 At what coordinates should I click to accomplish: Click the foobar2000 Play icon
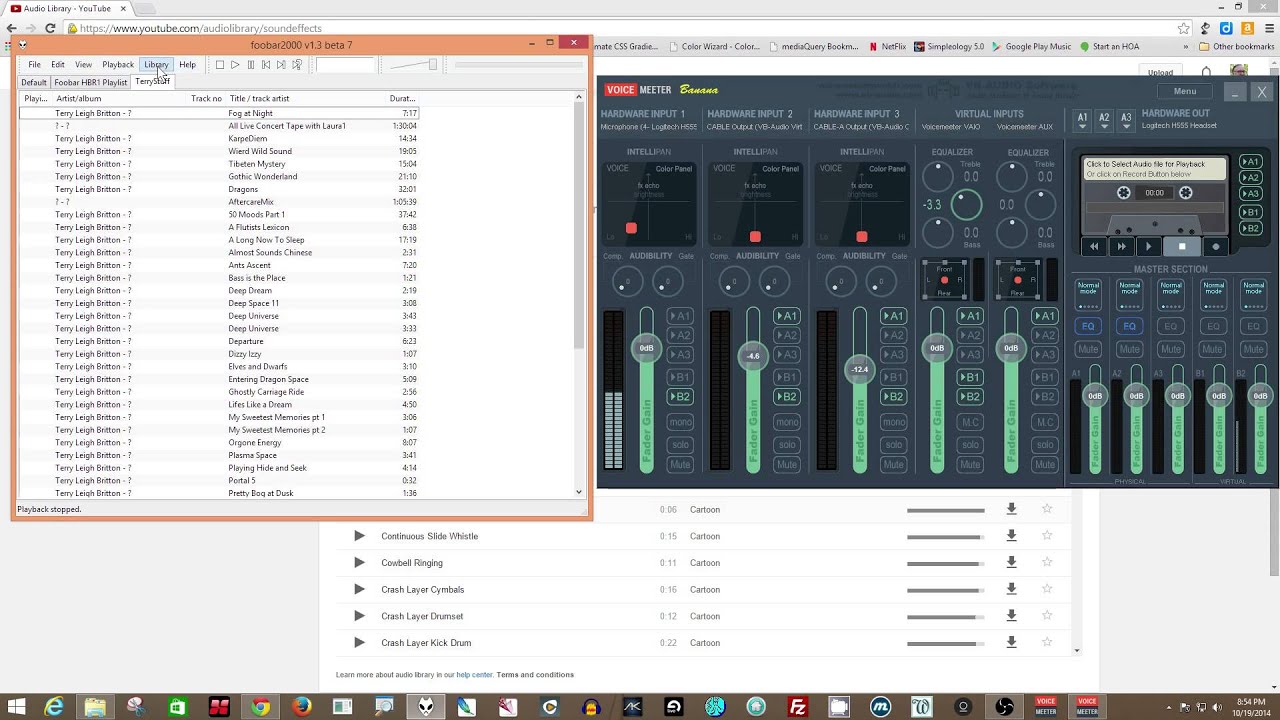point(235,65)
